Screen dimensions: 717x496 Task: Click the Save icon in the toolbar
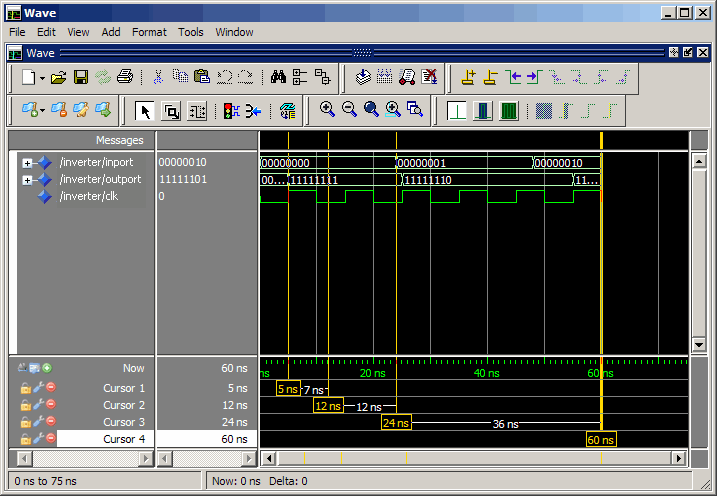click(x=81, y=77)
